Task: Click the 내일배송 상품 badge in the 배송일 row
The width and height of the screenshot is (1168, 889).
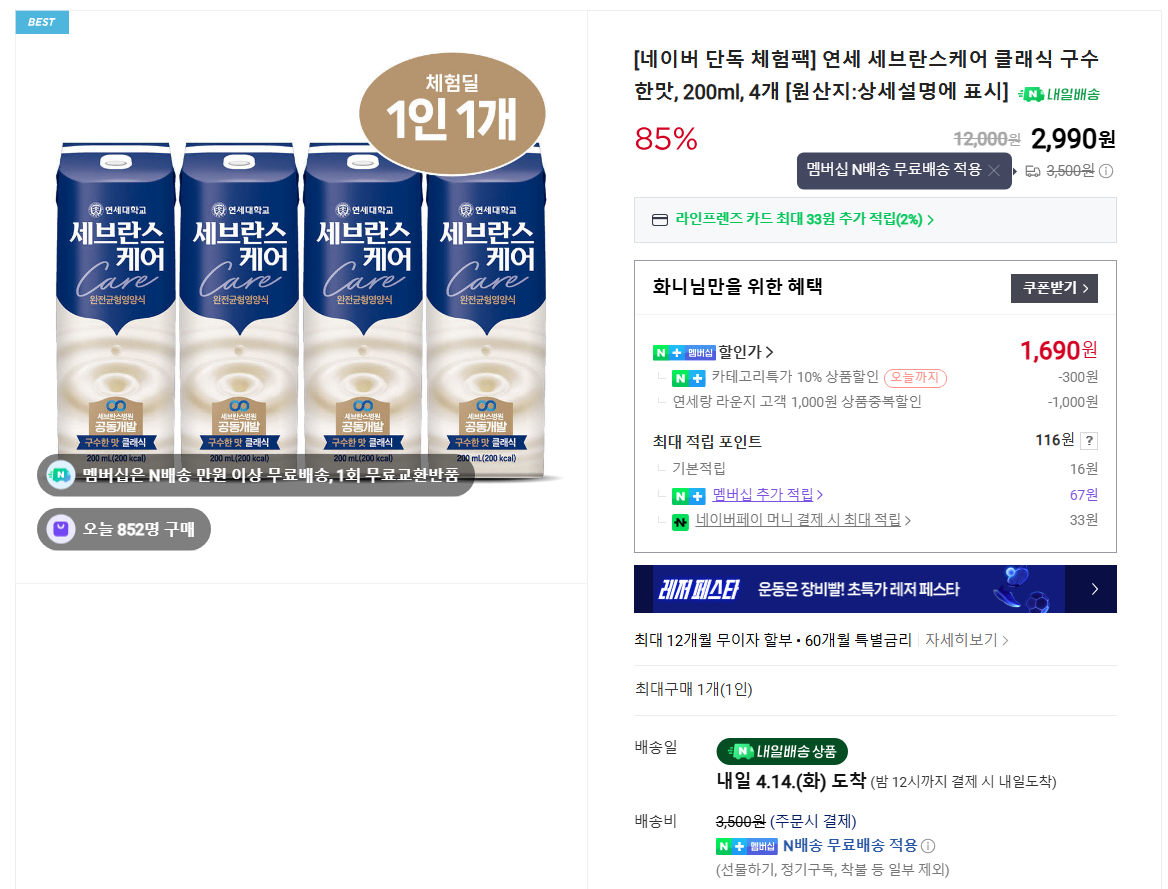Action: coord(780,751)
